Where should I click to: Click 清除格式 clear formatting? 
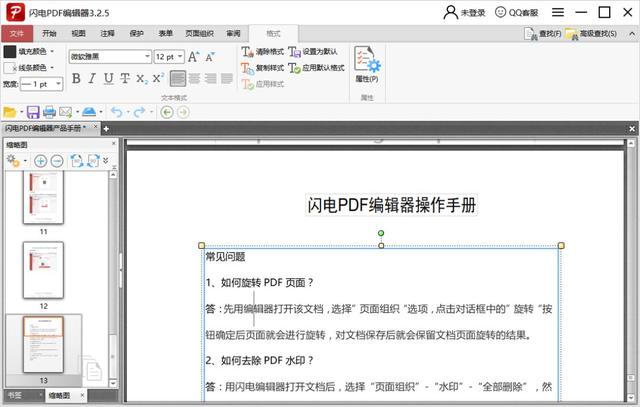tap(262, 51)
